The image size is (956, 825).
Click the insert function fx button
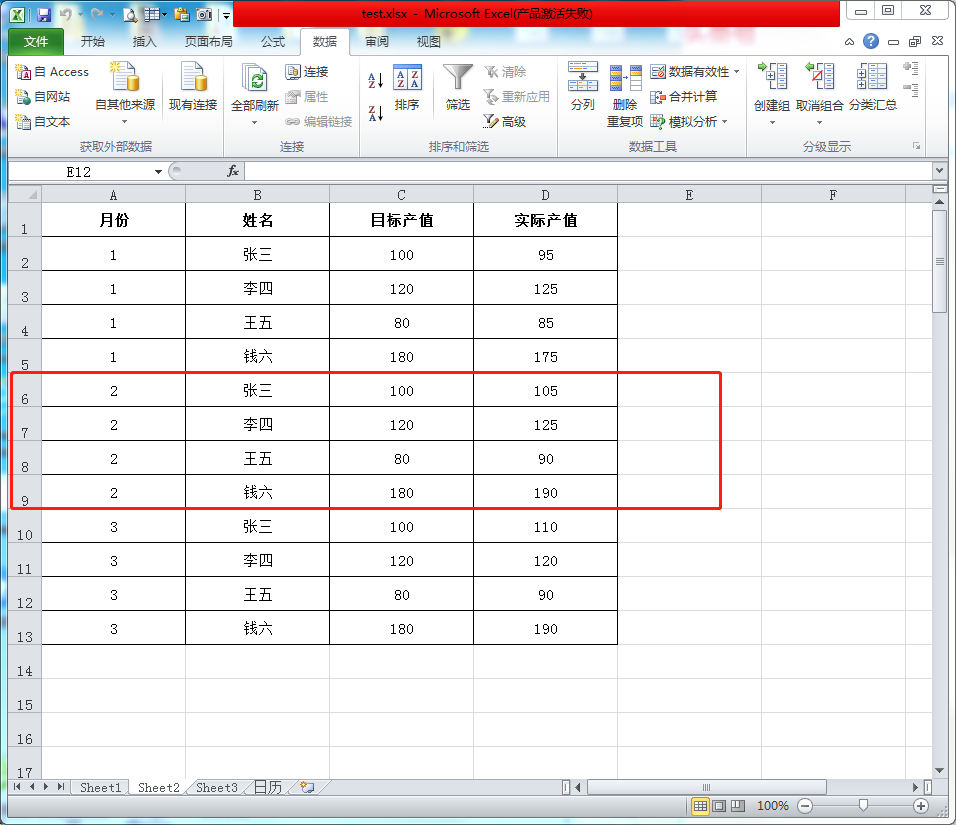pos(233,171)
